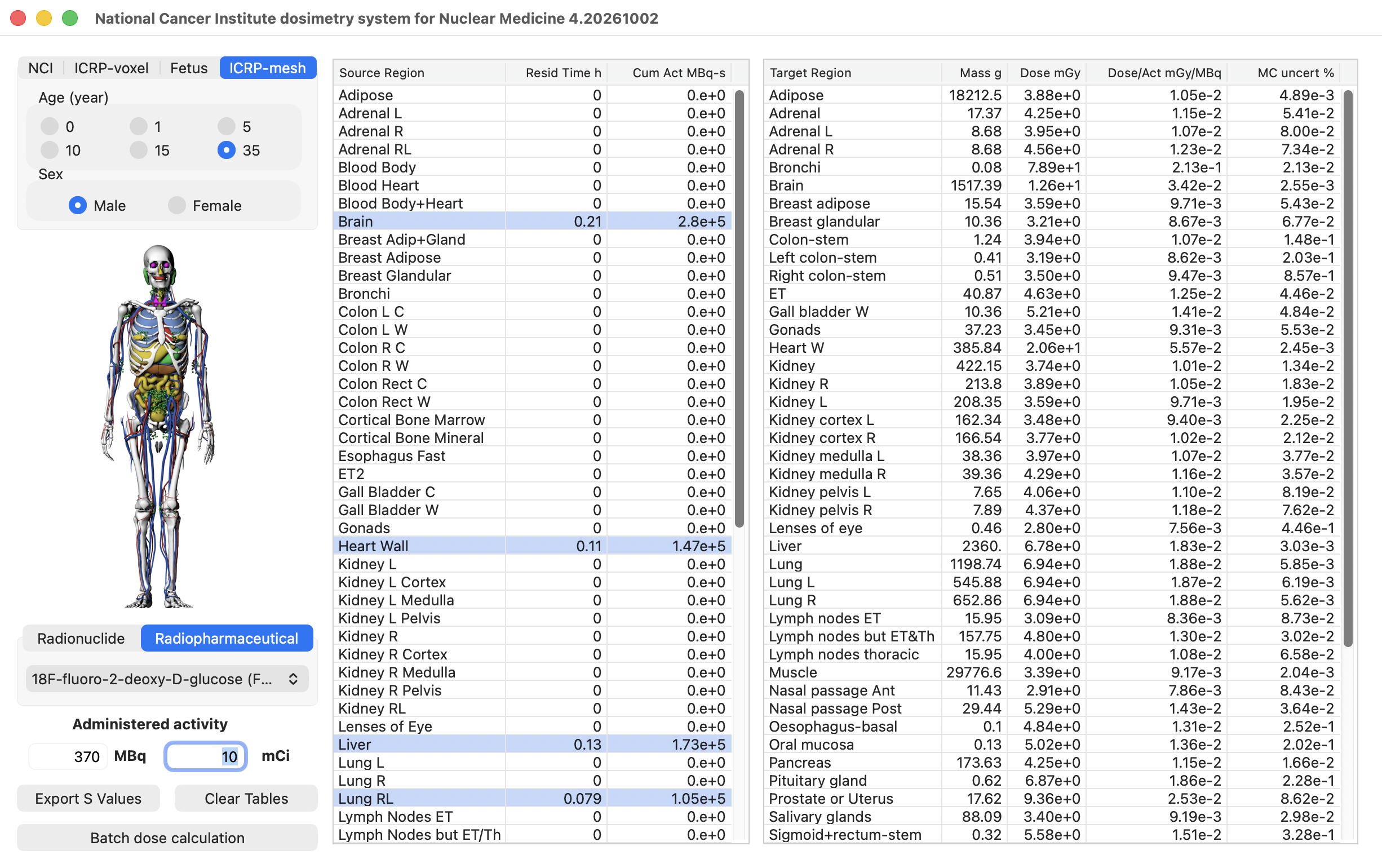Select the Radiopharmaceutical tab
1382x868 pixels.
coord(227,638)
